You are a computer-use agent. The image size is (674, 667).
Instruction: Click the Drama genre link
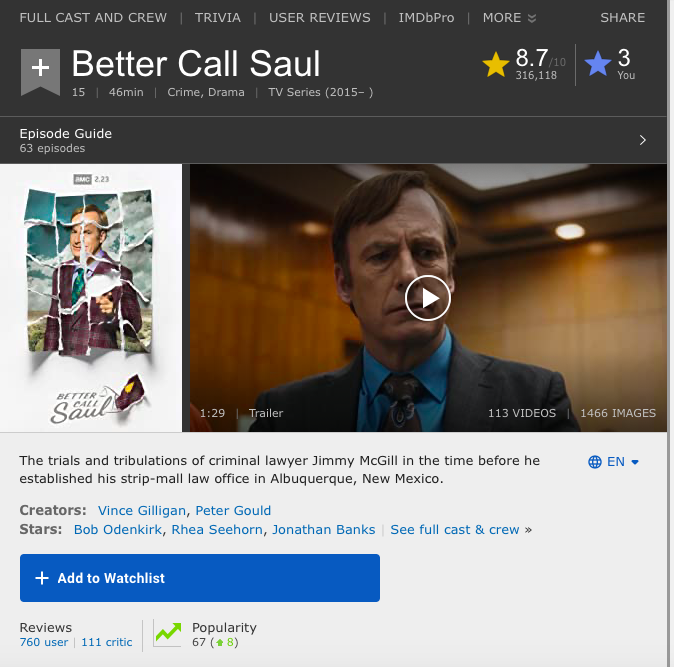(x=226, y=92)
